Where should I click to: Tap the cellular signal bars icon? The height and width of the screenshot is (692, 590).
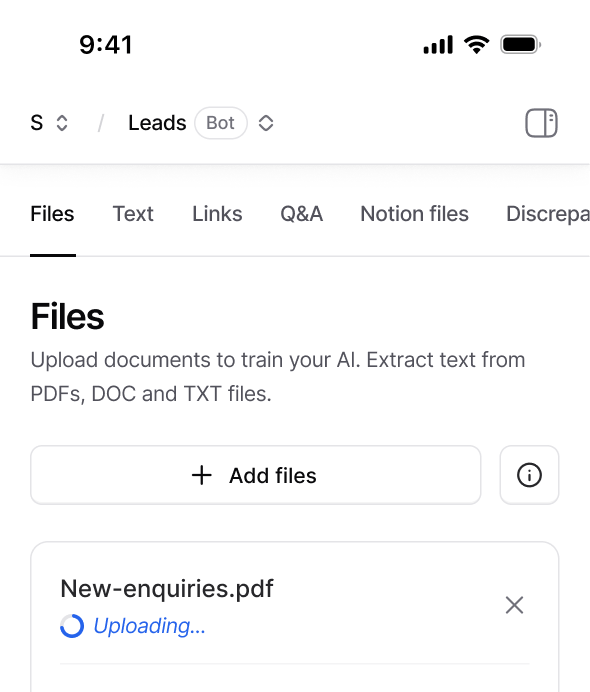point(438,45)
